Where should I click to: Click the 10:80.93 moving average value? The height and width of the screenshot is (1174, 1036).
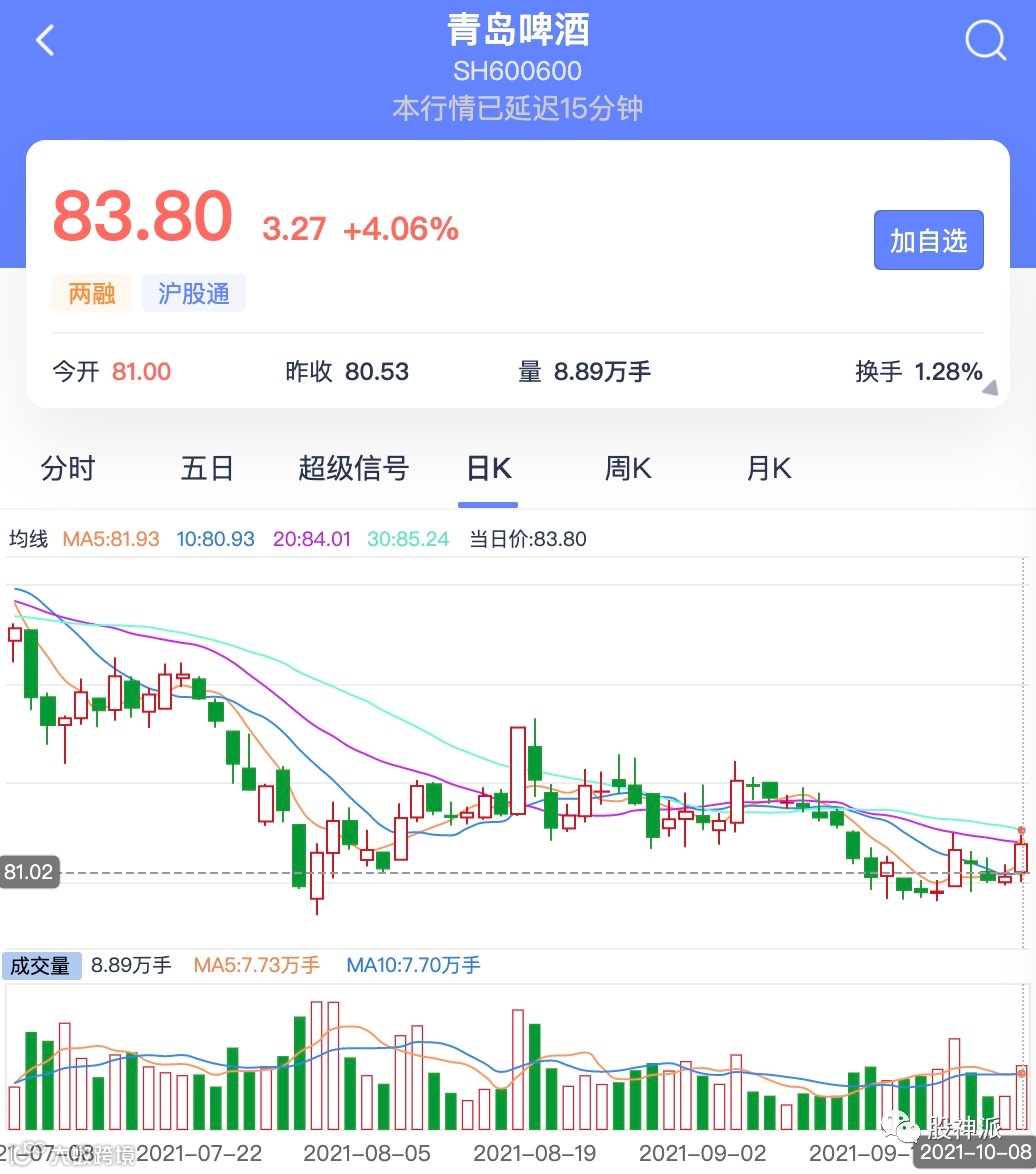216,539
